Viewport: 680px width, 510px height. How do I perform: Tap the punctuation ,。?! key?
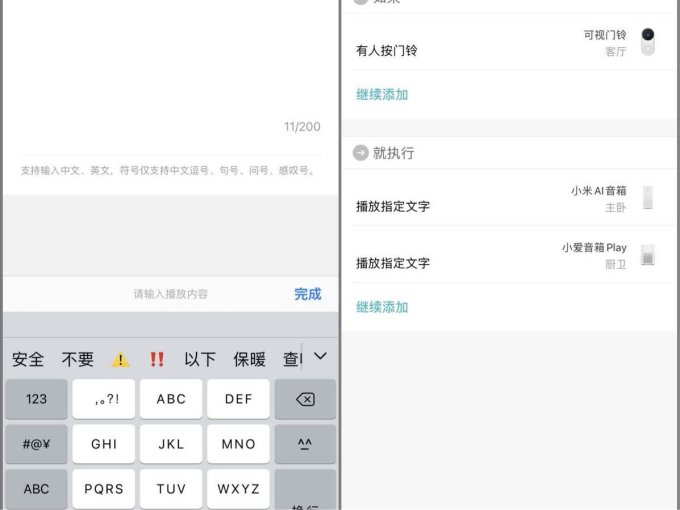104,399
